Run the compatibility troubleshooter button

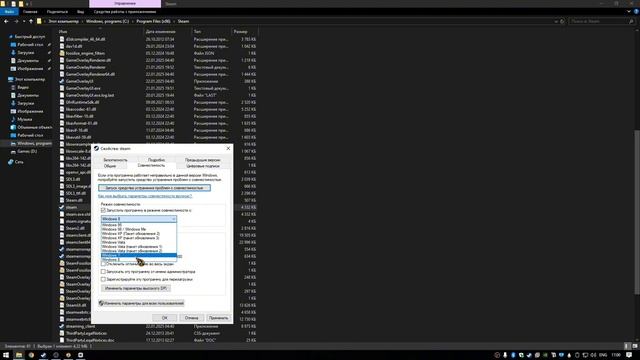[154, 188]
